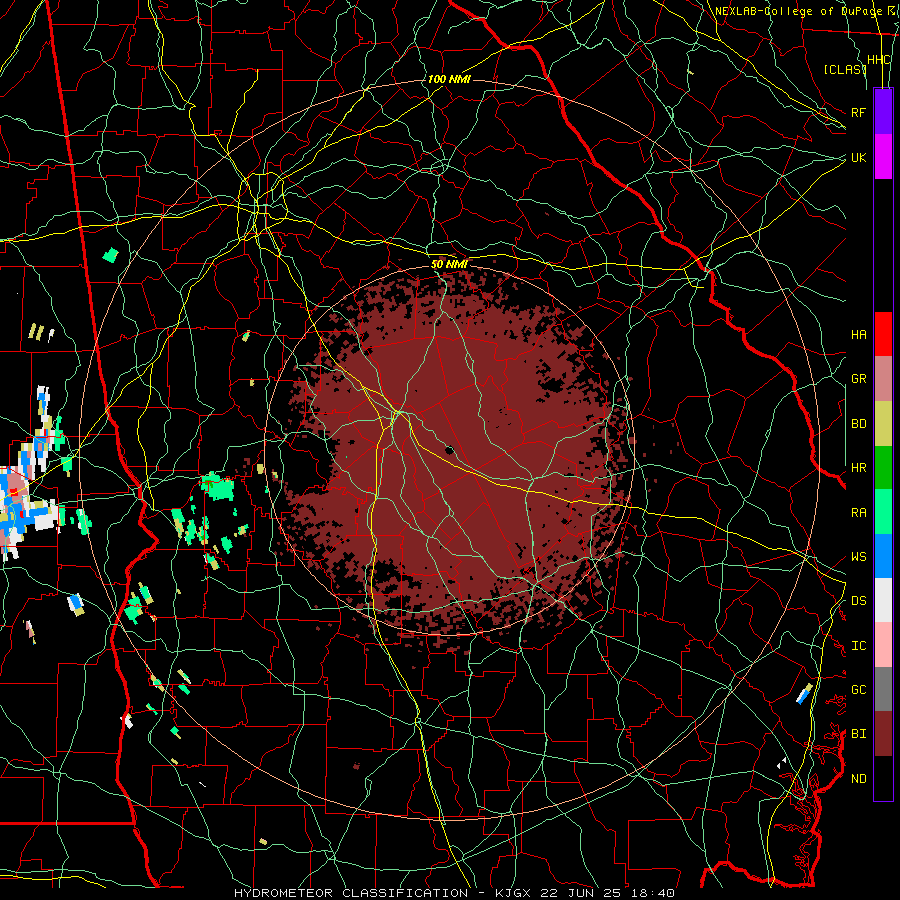Click the HR legend label
900x900 pixels.
[x=858, y=468]
